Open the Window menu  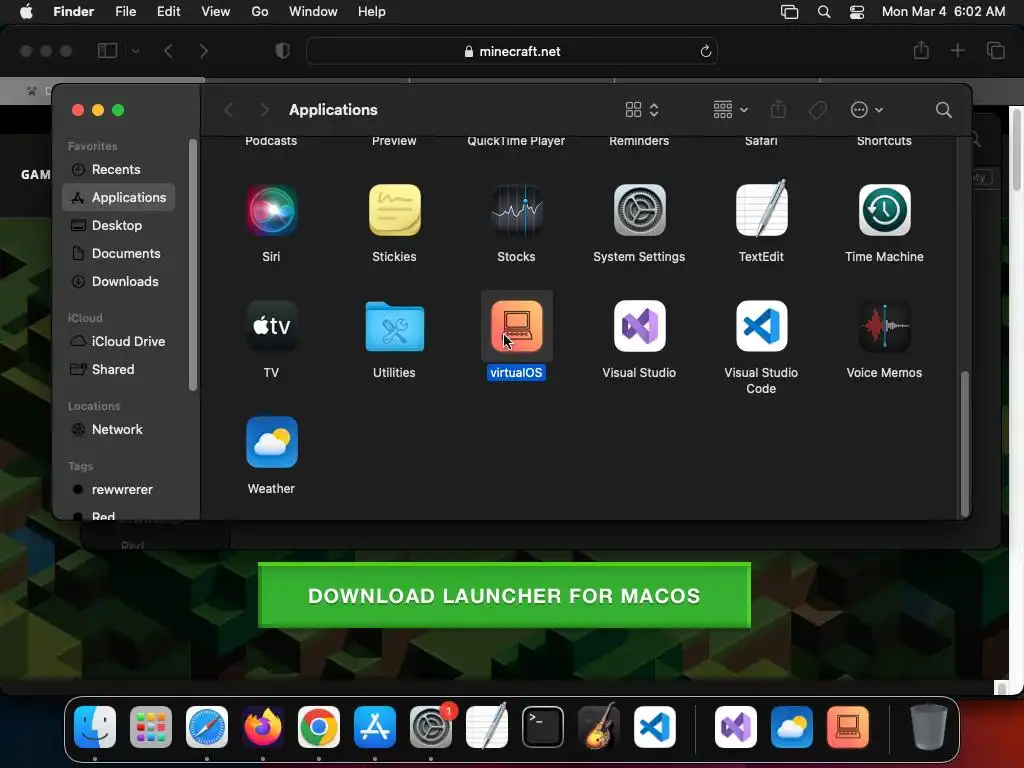pos(313,12)
